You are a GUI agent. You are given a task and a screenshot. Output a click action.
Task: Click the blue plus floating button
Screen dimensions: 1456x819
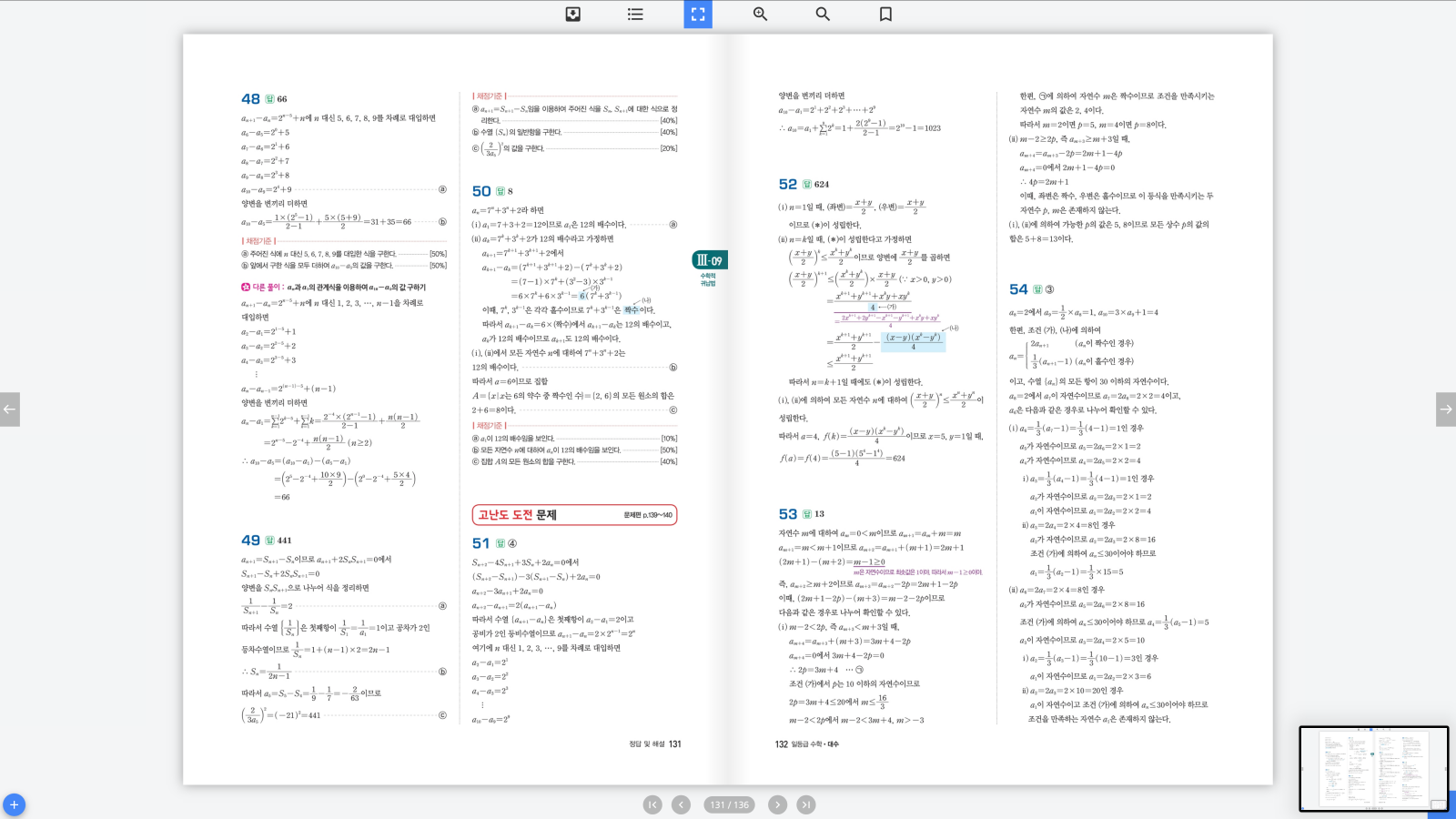(x=14, y=804)
